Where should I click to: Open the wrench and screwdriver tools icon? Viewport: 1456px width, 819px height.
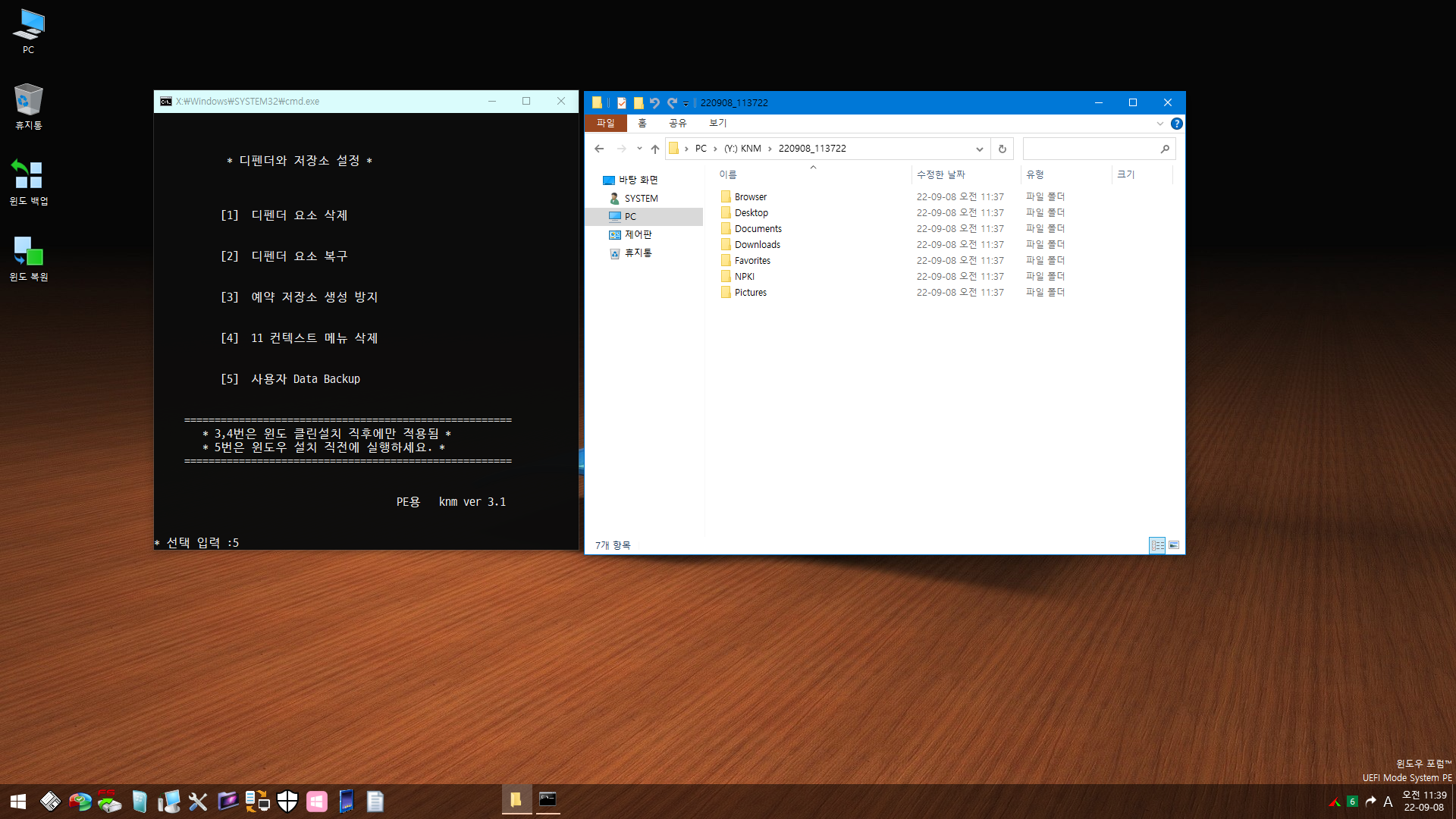198,802
